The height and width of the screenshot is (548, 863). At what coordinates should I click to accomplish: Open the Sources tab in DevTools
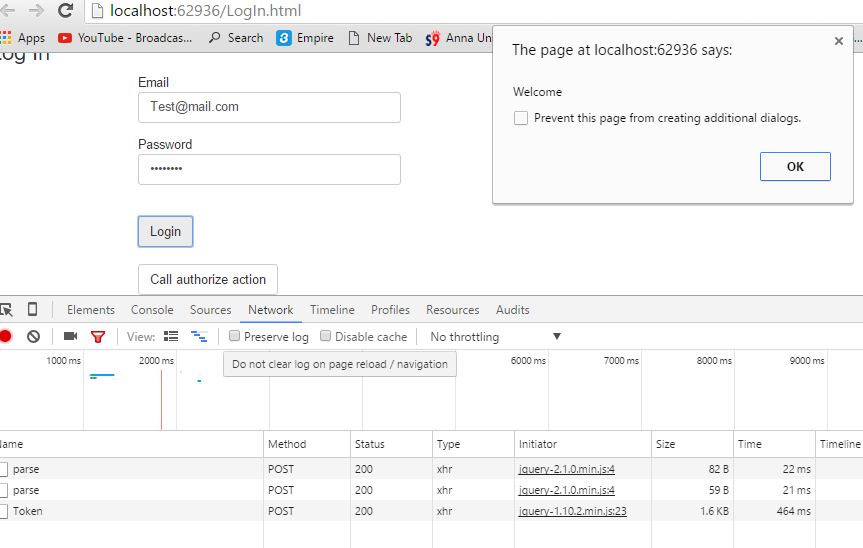pos(210,310)
